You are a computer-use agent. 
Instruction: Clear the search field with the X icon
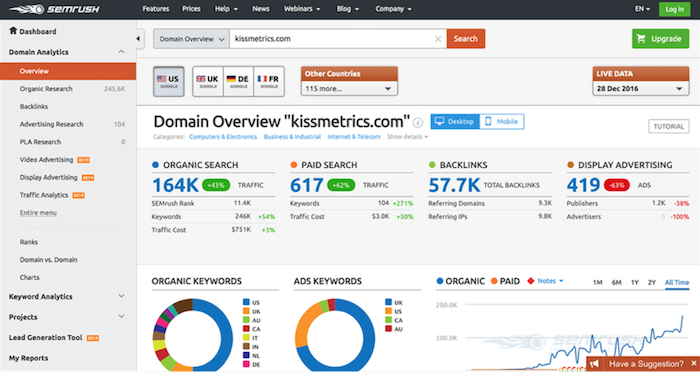coord(438,39)
